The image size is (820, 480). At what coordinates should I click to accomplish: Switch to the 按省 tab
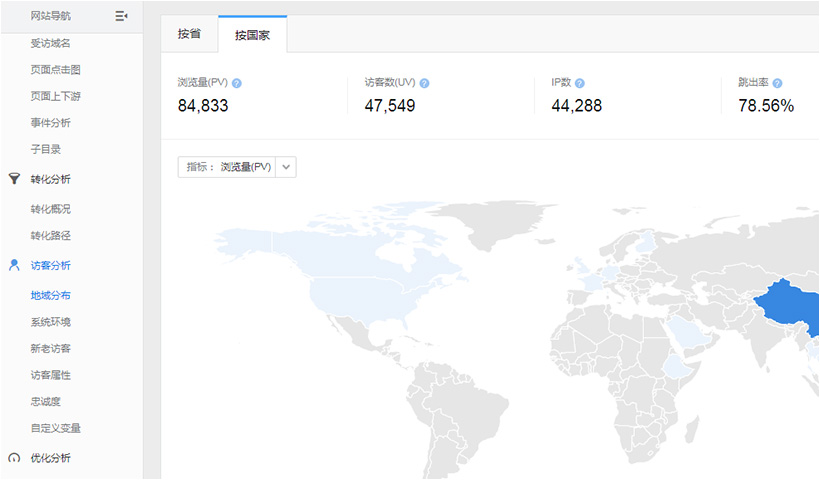tap(189, 34)
